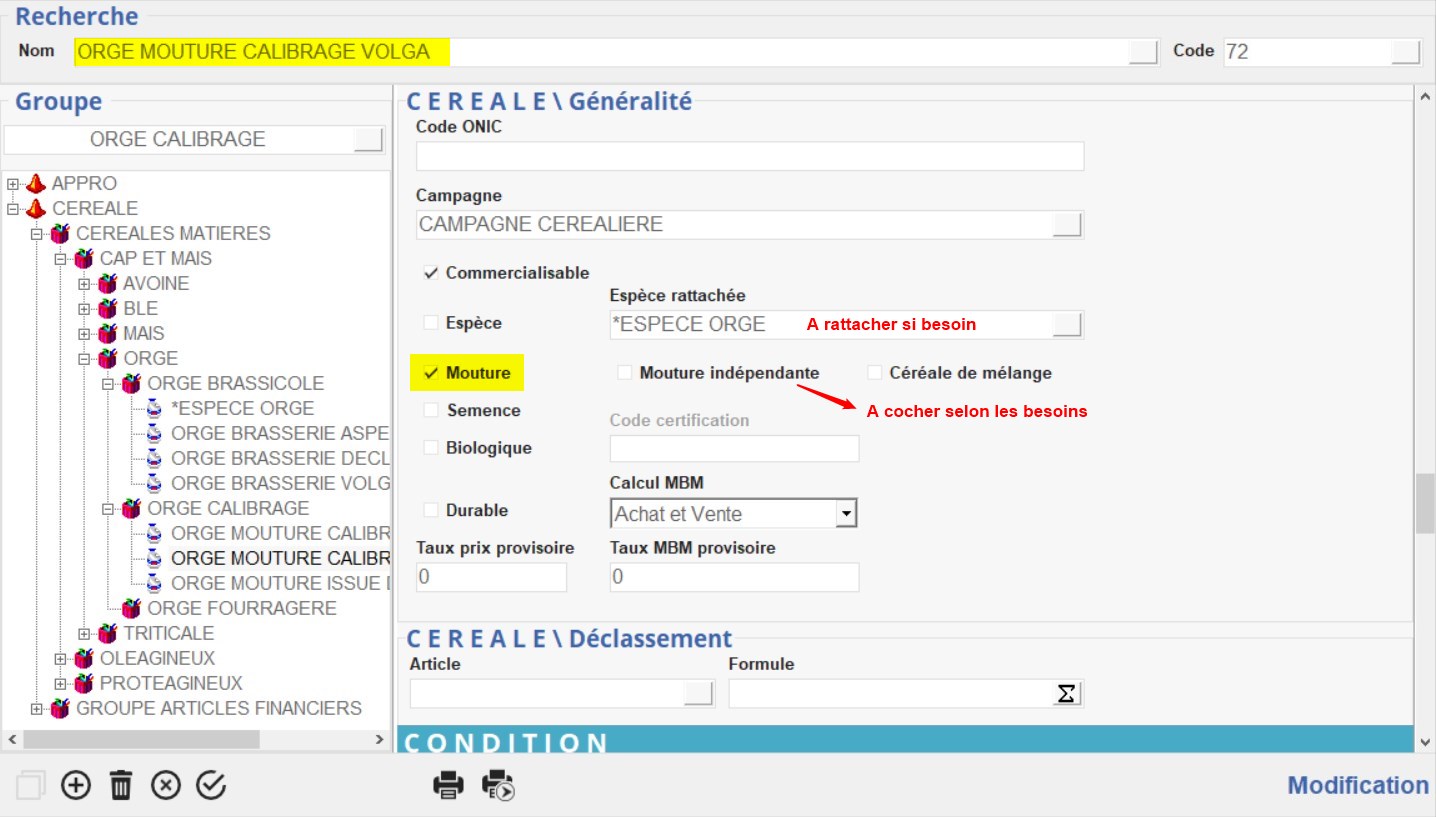This screenshot has height=817, width=1436.
Task: Click the Espèce rattachée browse button
Action: [x=1067, y=324]
